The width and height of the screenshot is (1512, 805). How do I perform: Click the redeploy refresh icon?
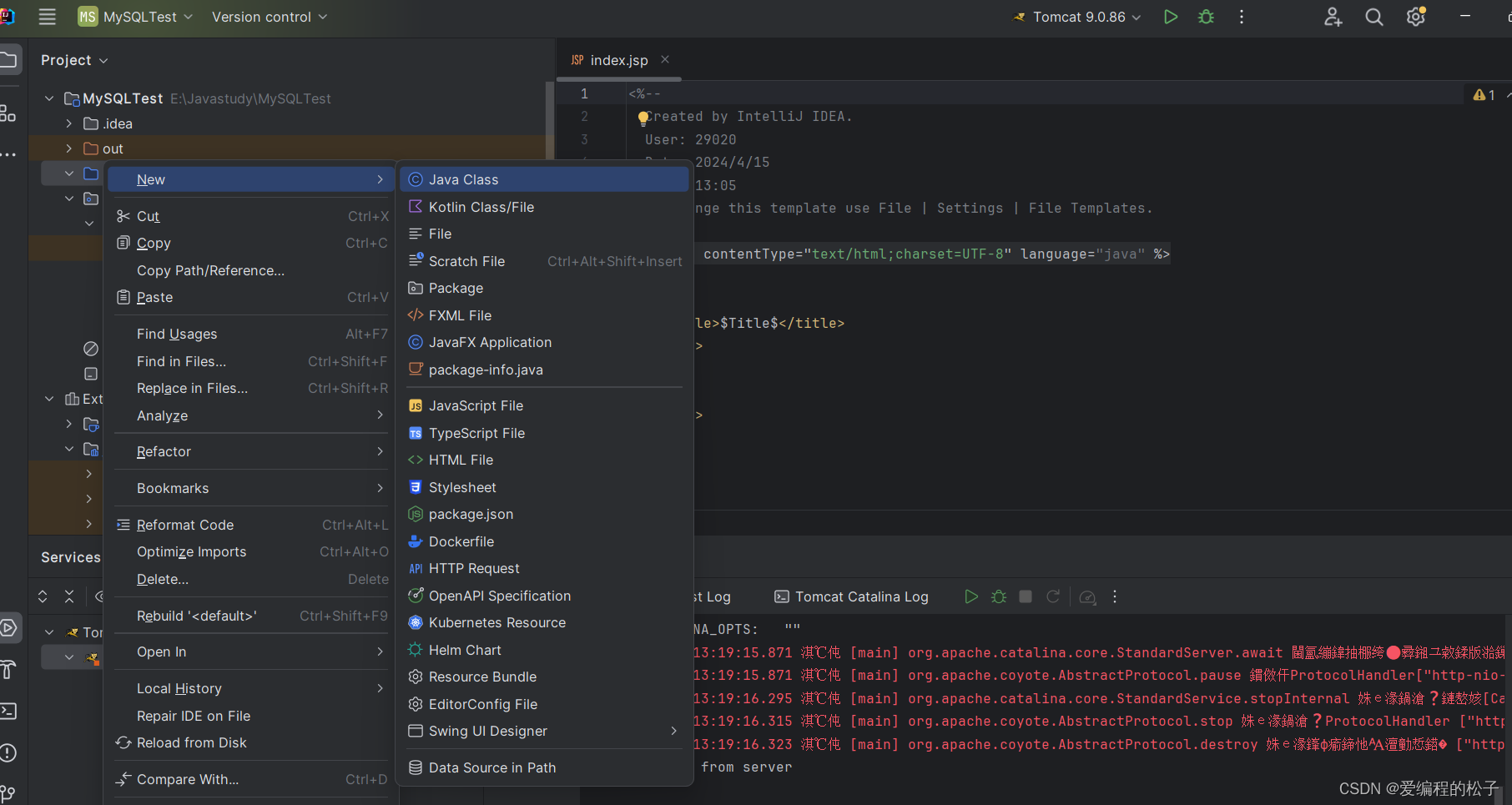[x=1053, y=596]
